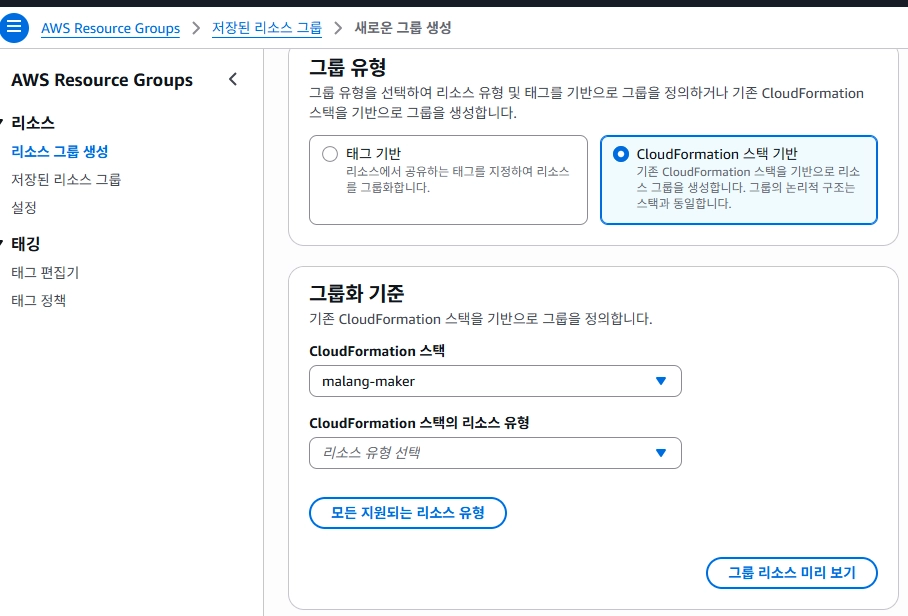Viewport: 908px width, 616px height.
Task: Open 저장된 리소스 그룹 in sidebar
Action: (66, 179)
